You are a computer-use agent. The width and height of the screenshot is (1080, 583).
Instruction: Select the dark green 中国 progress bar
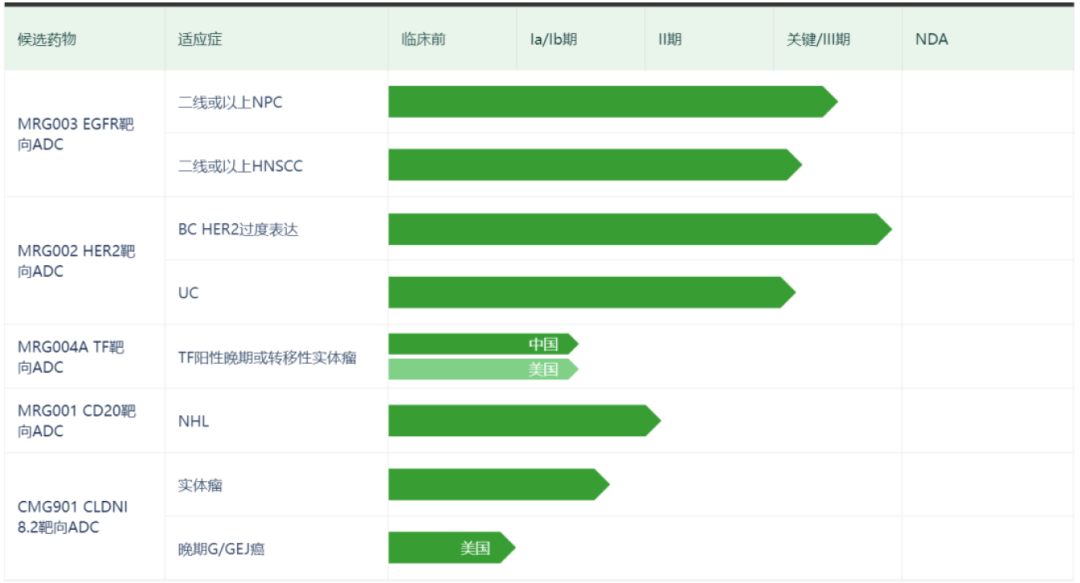point(481,344)
